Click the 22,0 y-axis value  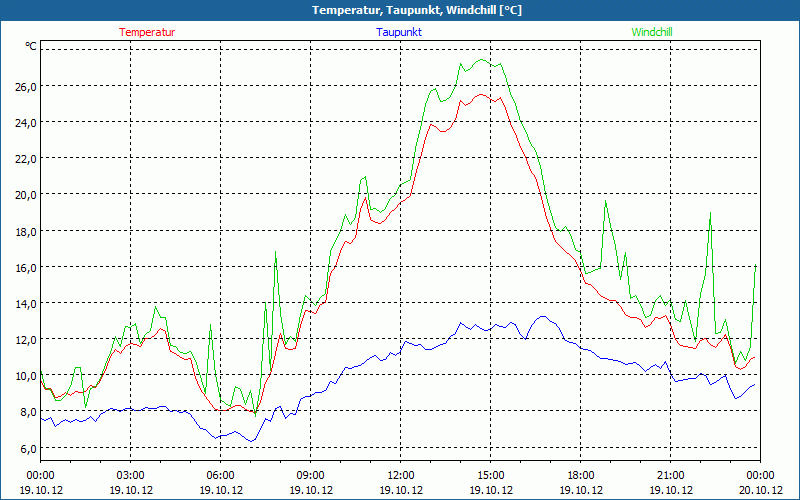(x=25, y=159)
